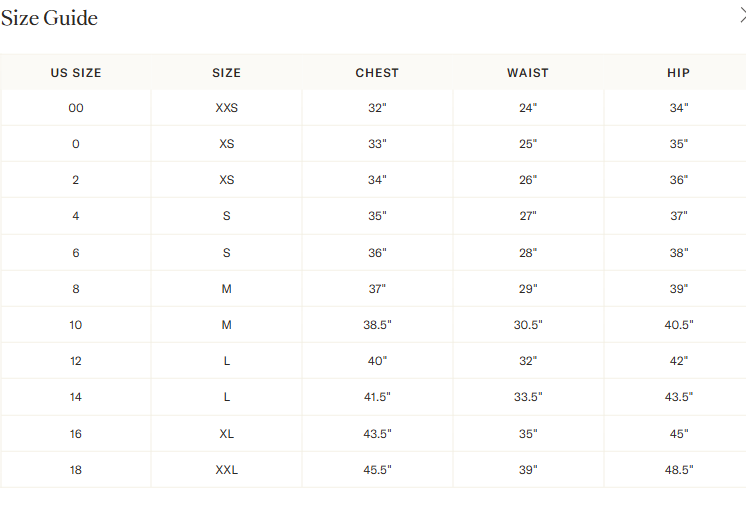
Task: Select the CHEST column header
Action: [377, 73]
